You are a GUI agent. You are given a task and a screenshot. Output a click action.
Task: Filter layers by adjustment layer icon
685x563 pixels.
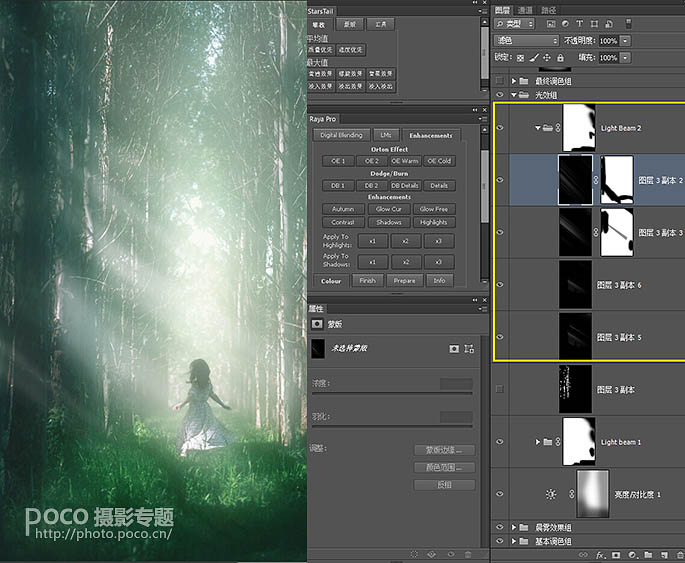(565, 24)
